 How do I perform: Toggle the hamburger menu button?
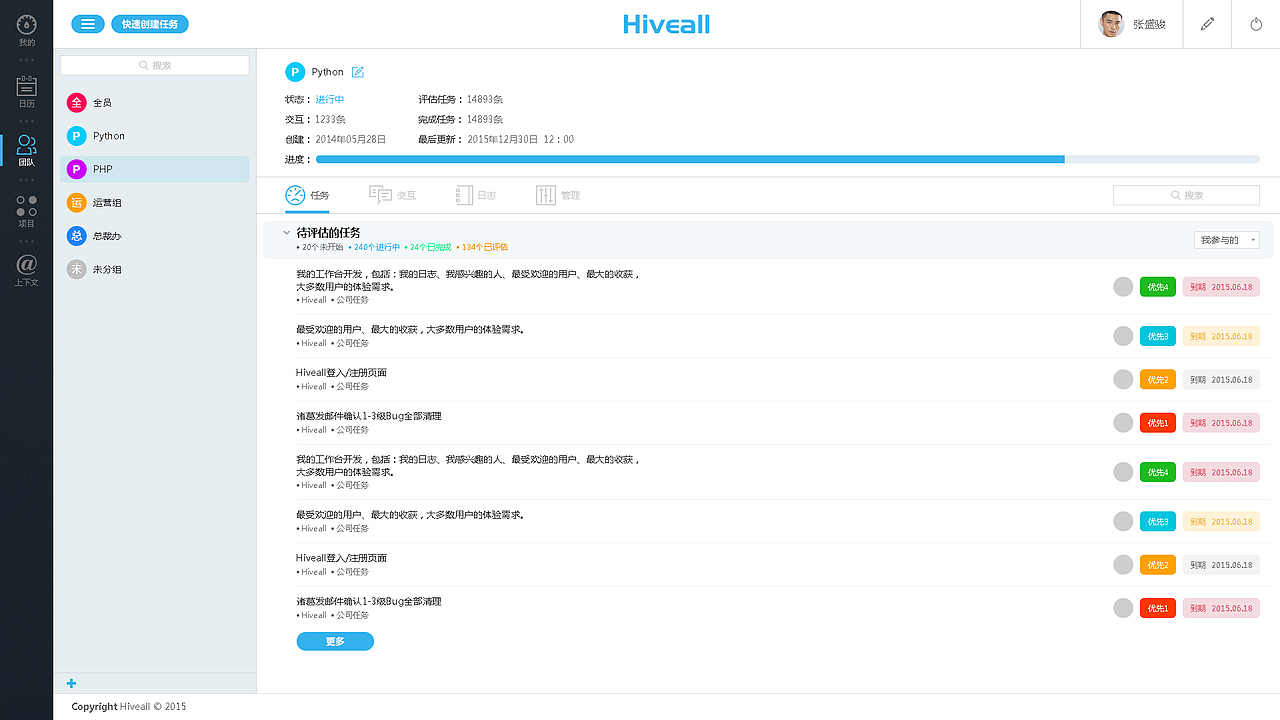click(88, 24)
